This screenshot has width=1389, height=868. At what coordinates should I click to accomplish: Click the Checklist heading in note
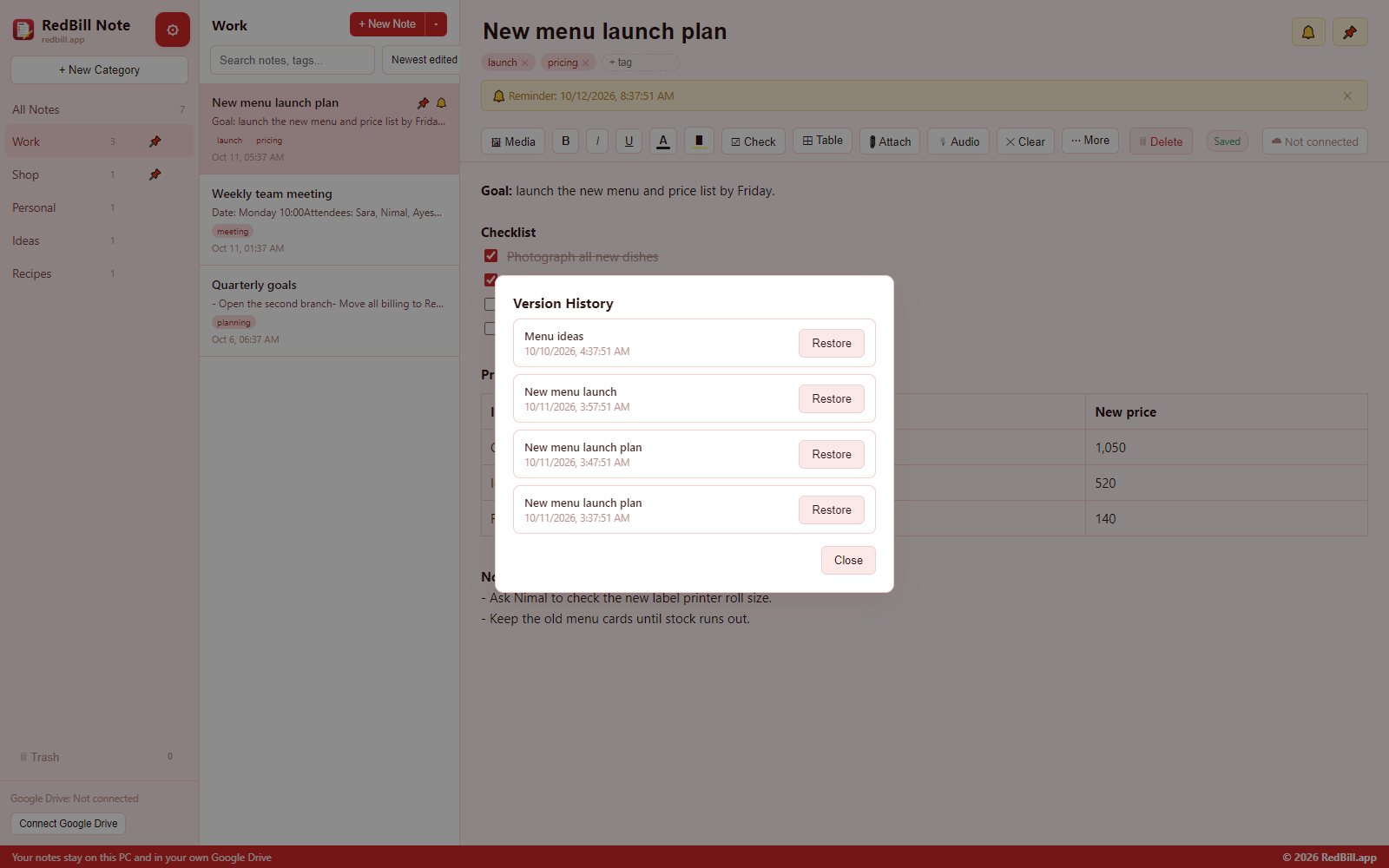(x=508, y=233)
